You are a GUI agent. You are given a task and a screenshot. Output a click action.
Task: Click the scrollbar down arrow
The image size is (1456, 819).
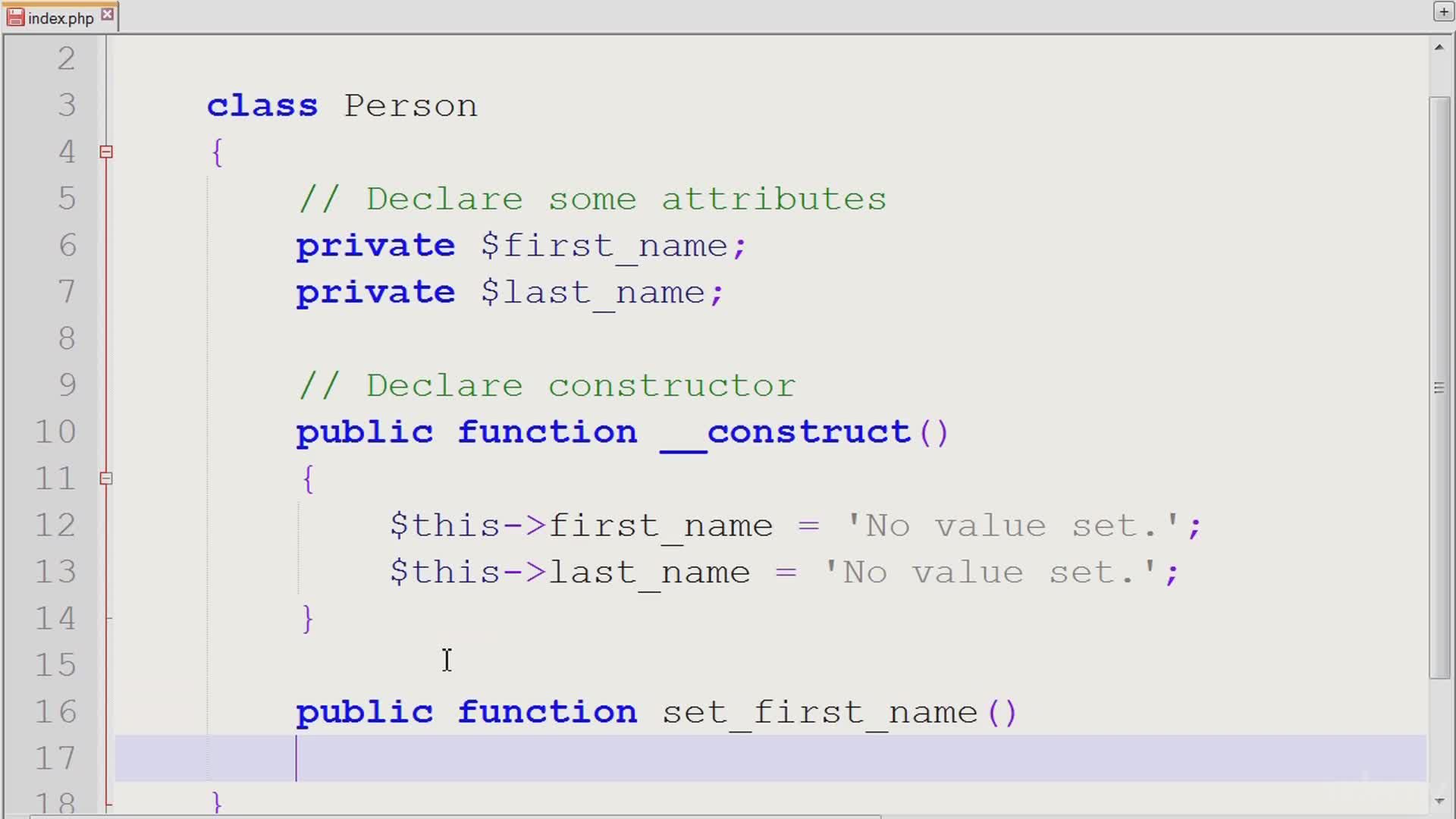[1439, 801]
